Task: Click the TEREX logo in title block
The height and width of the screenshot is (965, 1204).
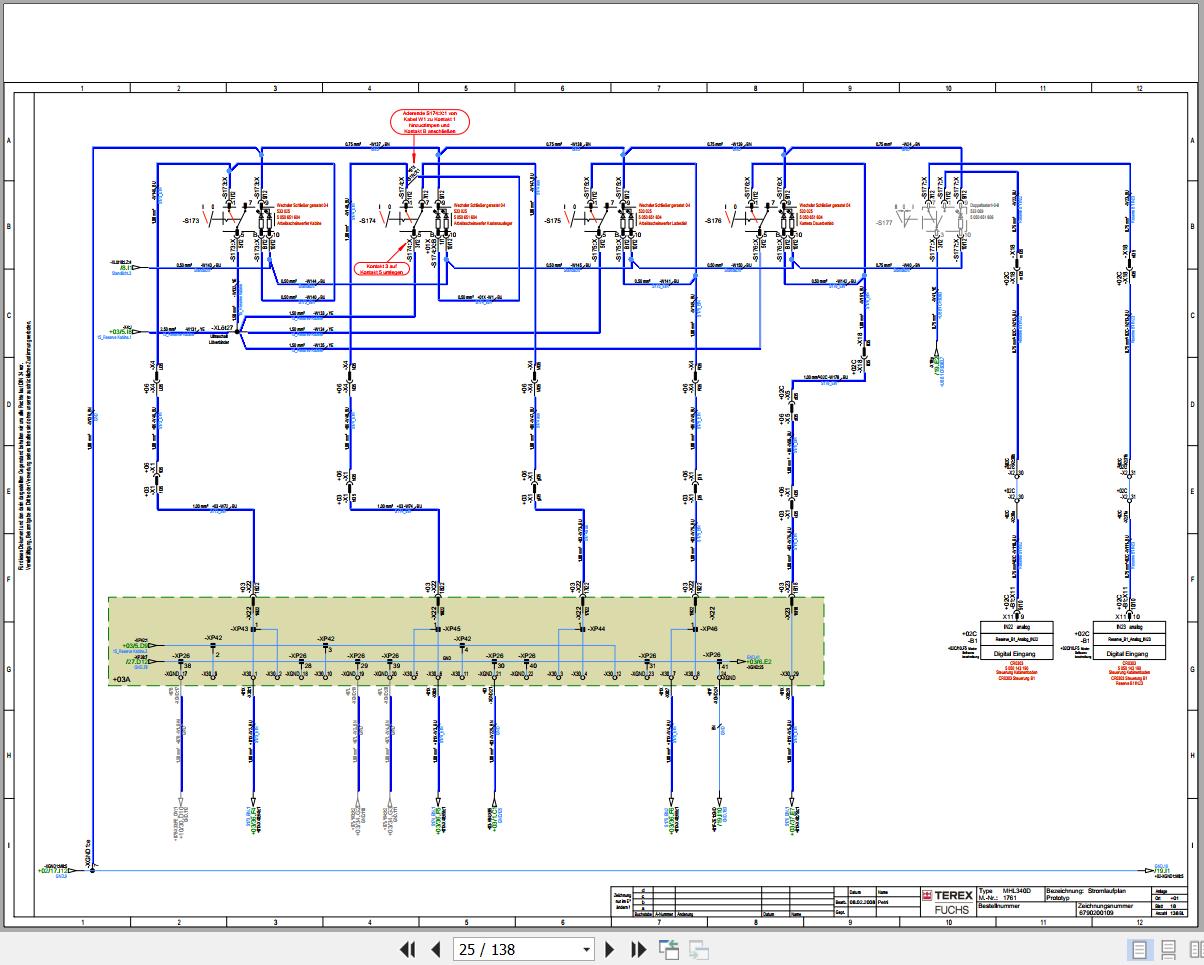Action: tap(946, 895)
